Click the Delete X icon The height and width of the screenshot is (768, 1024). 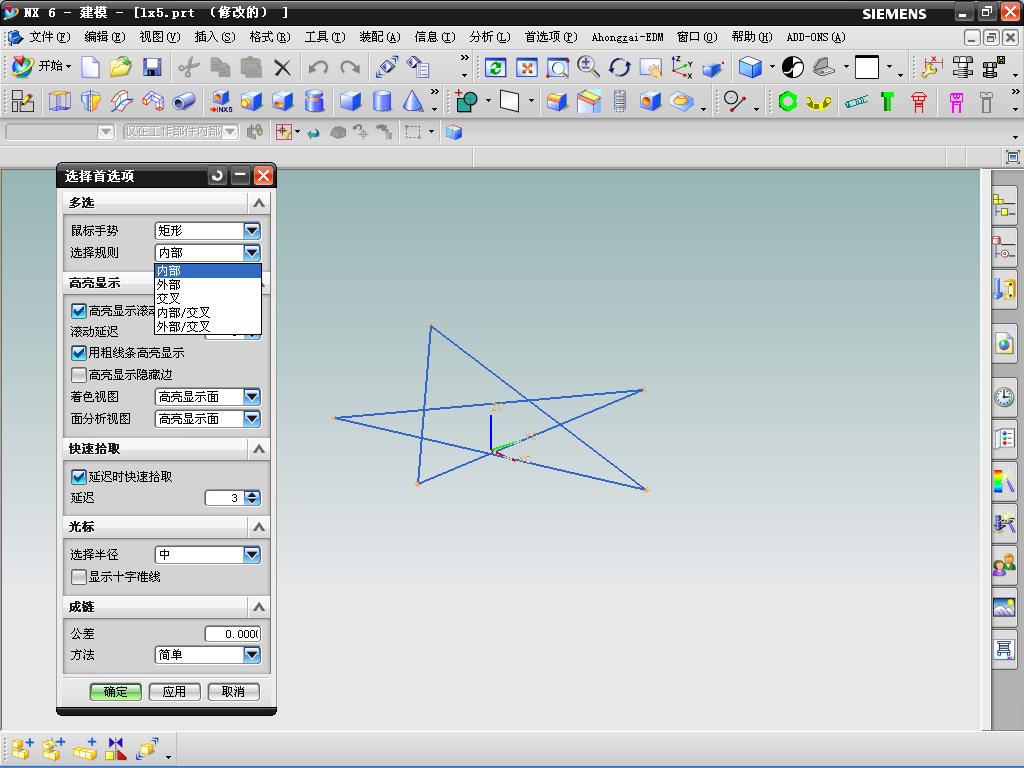pyautogui.click(x=282, y=67)
